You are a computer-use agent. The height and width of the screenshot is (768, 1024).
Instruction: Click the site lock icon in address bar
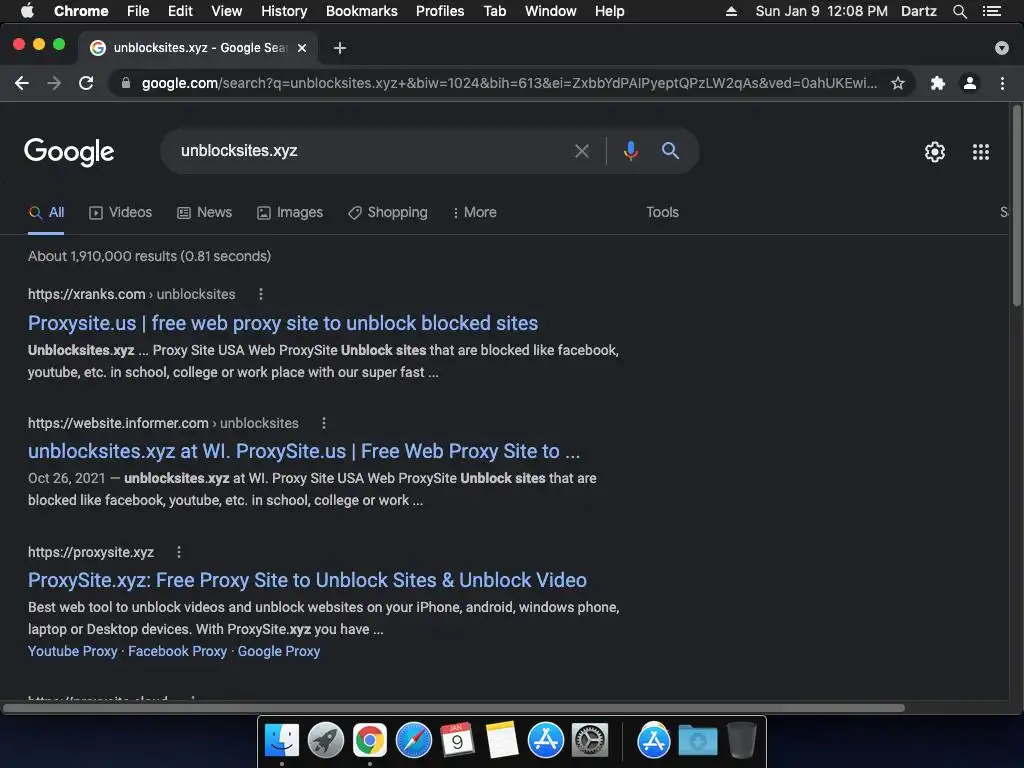126,83
